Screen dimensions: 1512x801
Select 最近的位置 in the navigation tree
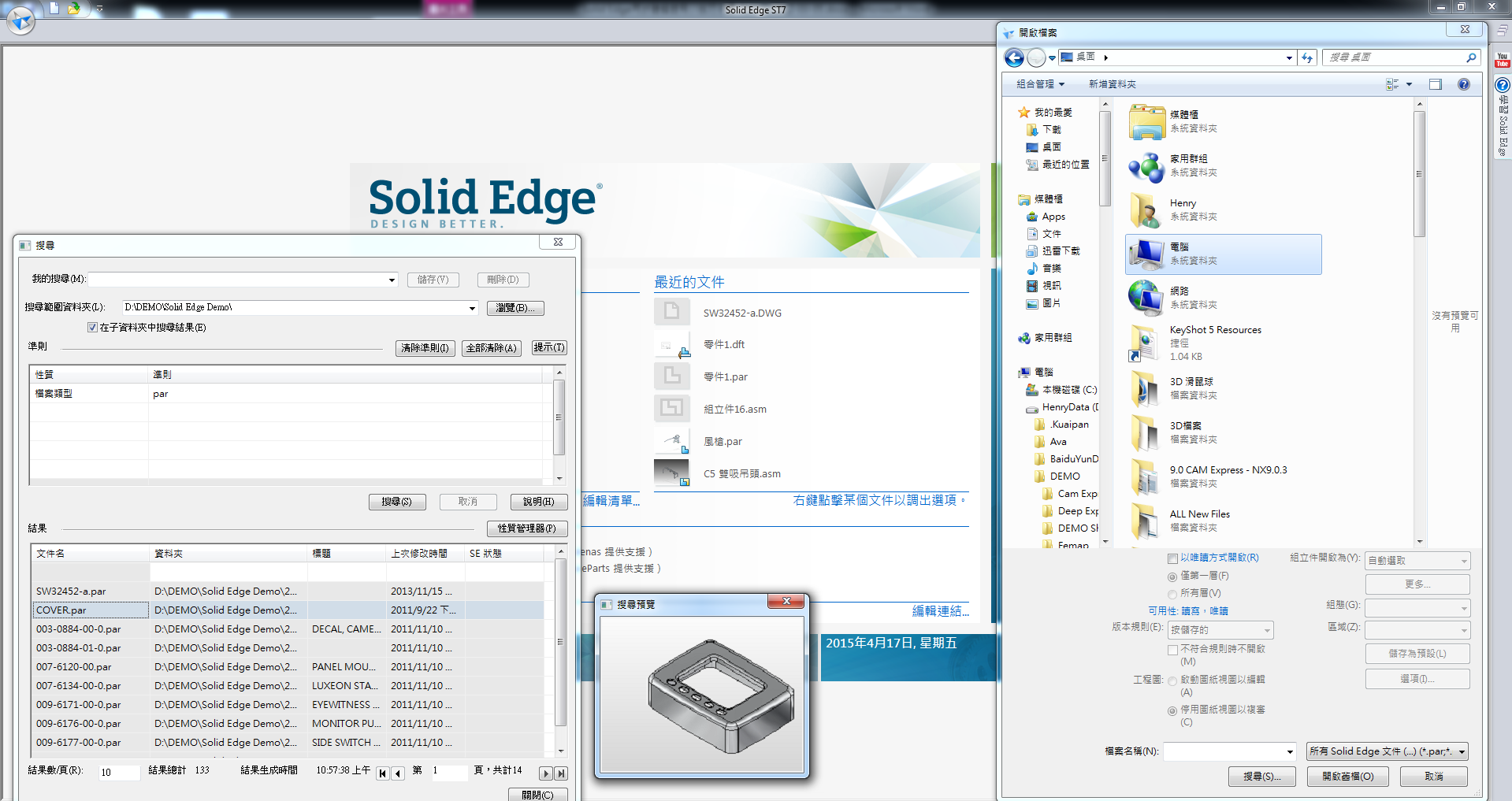(1066, 165)
